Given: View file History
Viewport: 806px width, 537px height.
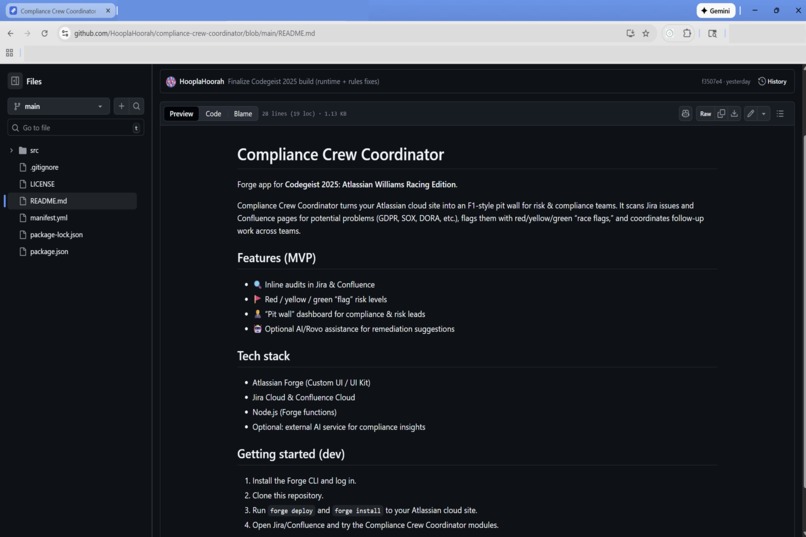Looking at the screenshot, I should (772, 81).
